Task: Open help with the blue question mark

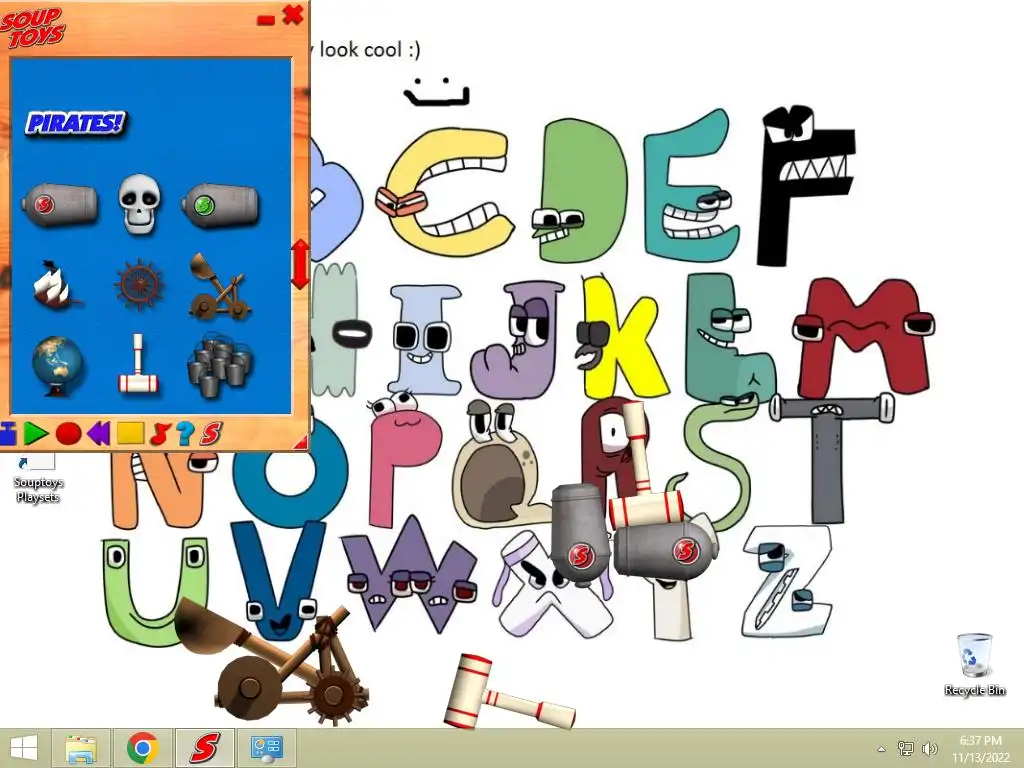Action: [185, 434]
